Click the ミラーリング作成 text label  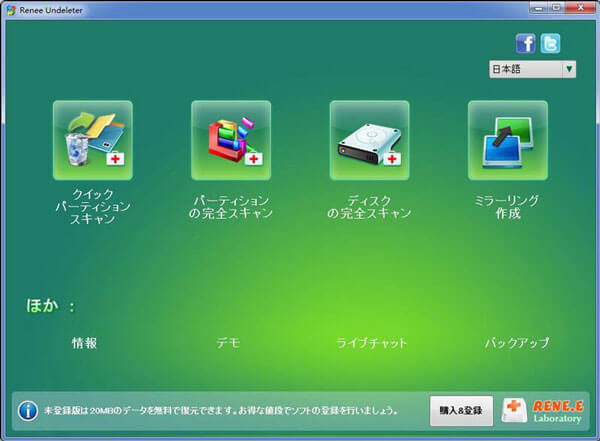507,206
